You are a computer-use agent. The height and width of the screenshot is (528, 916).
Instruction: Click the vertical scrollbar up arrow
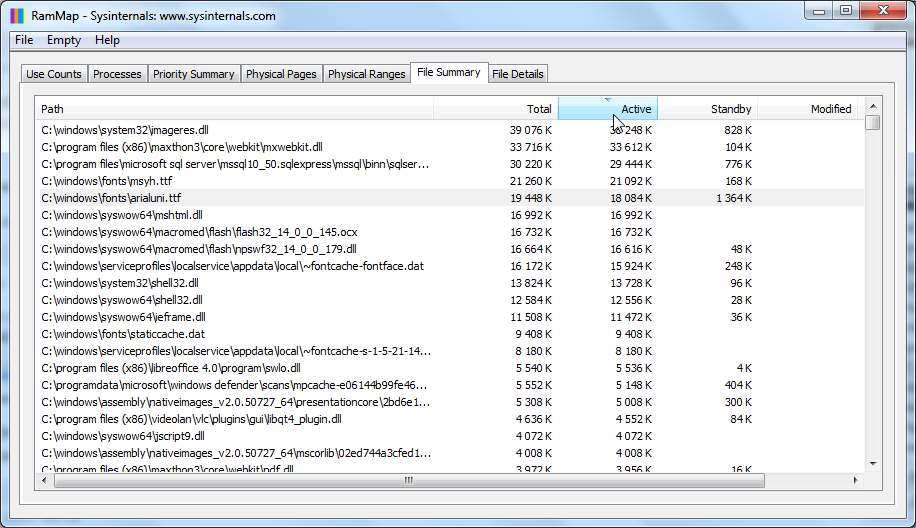[873, 106]
